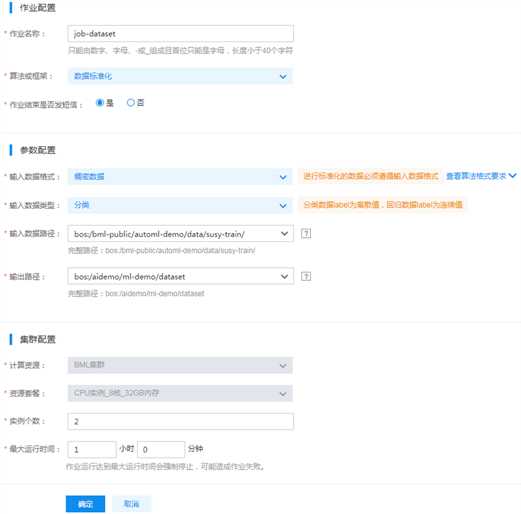
Task: Click the 取消 cancel button
Action: pyautogui.click(x=132, y=504)
